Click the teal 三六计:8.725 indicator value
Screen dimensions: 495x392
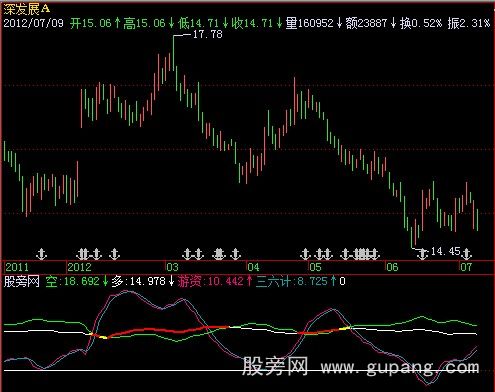[292, 281]
